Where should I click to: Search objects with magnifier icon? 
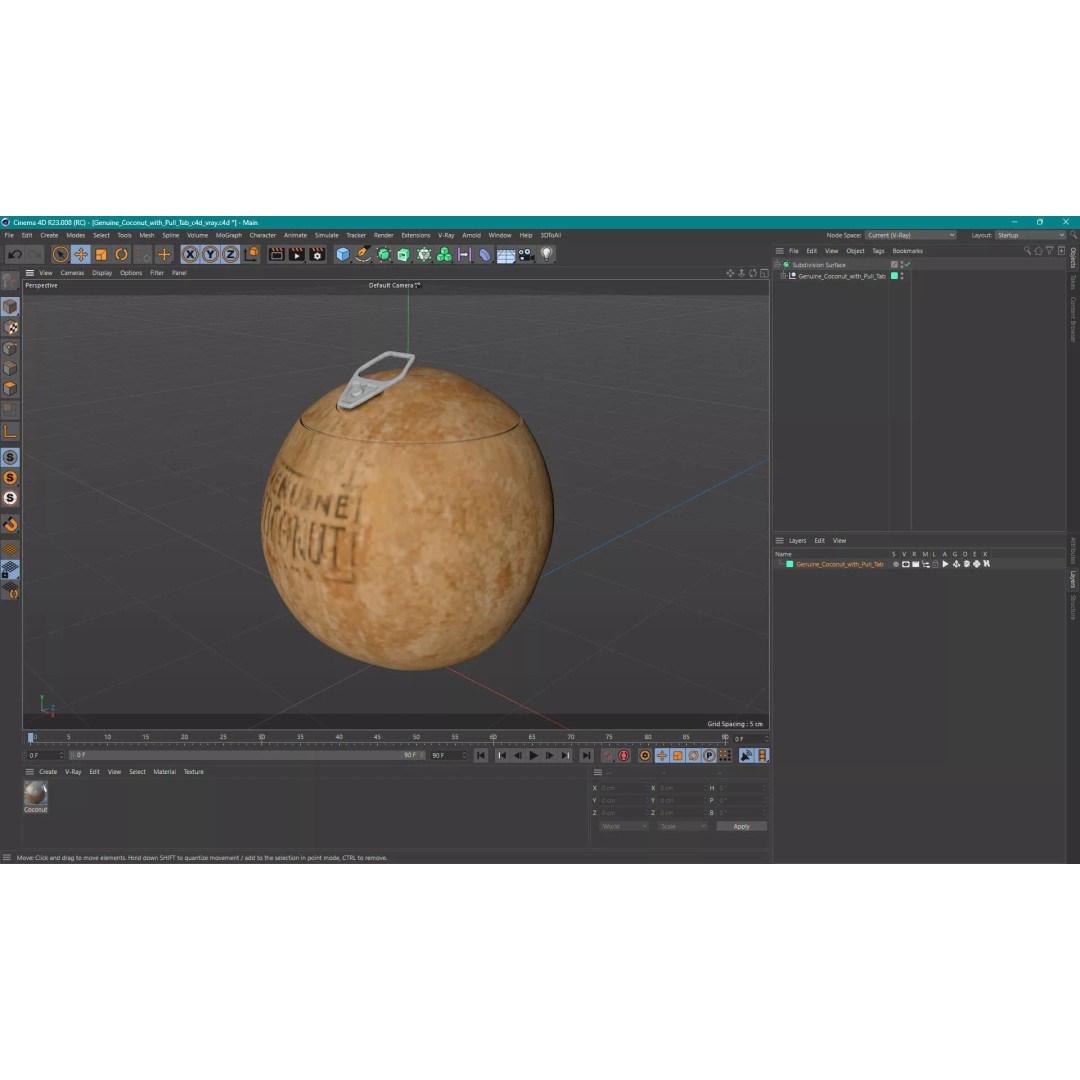(1027, 251)
